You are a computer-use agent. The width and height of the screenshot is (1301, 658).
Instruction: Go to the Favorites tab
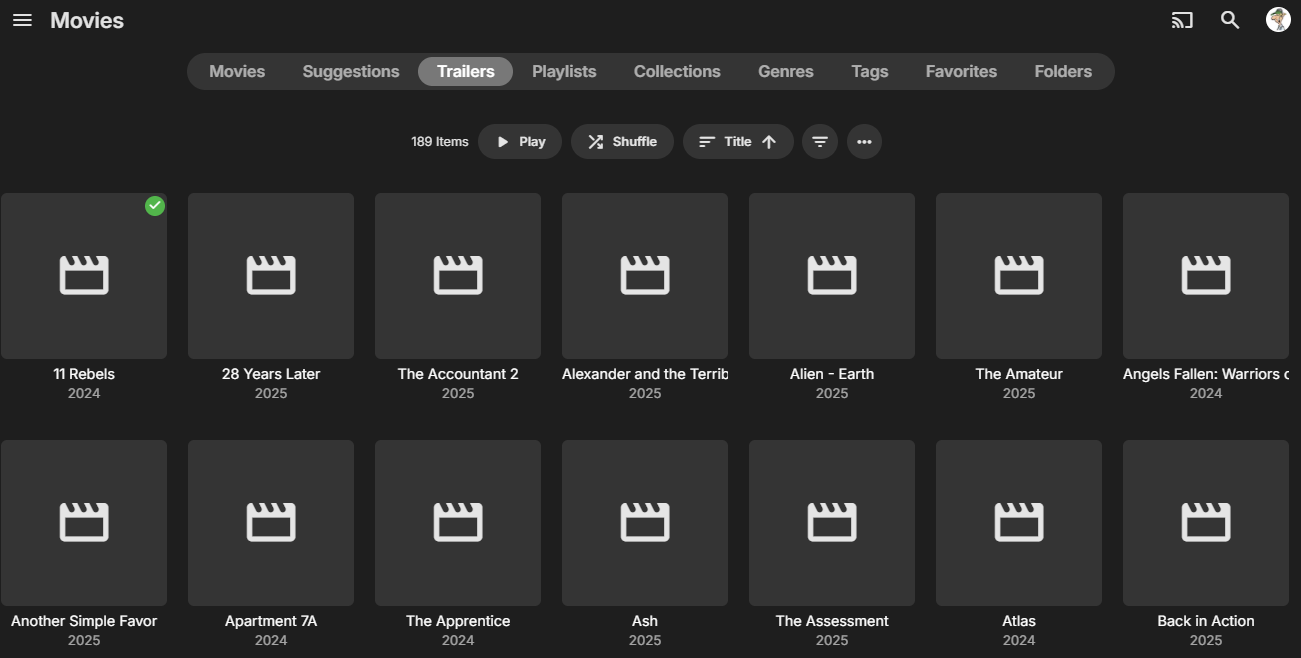[961, 72]
